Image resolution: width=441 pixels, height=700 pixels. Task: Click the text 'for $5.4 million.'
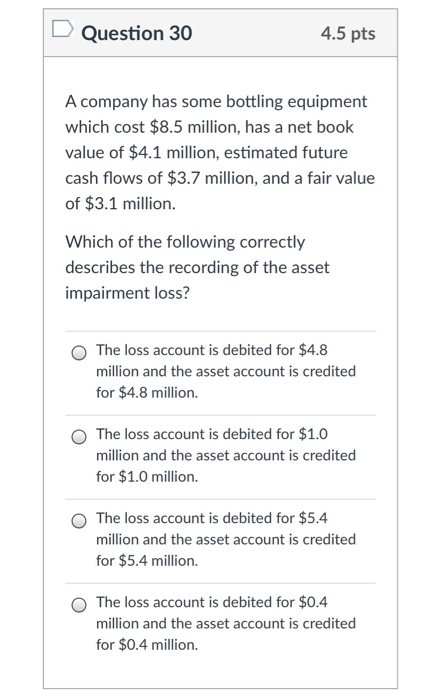pos(147,560)
